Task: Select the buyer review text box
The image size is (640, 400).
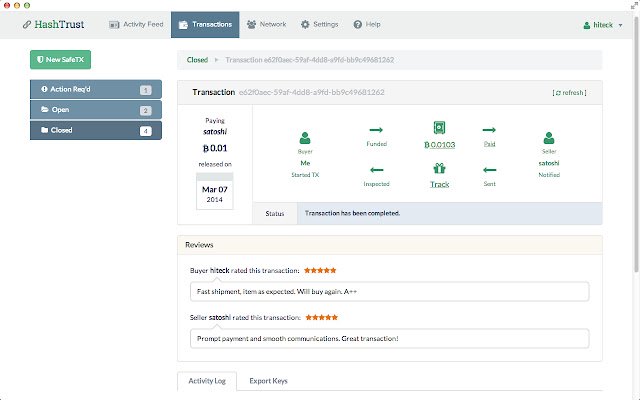Action: [389, 291]
